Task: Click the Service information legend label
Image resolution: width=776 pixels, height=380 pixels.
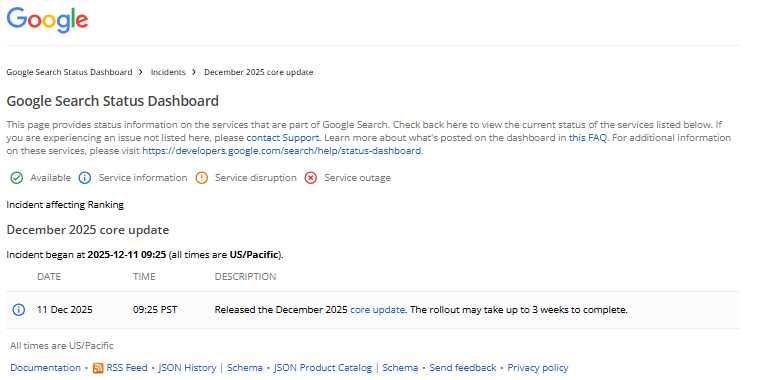Action: (x=143, y=178)
